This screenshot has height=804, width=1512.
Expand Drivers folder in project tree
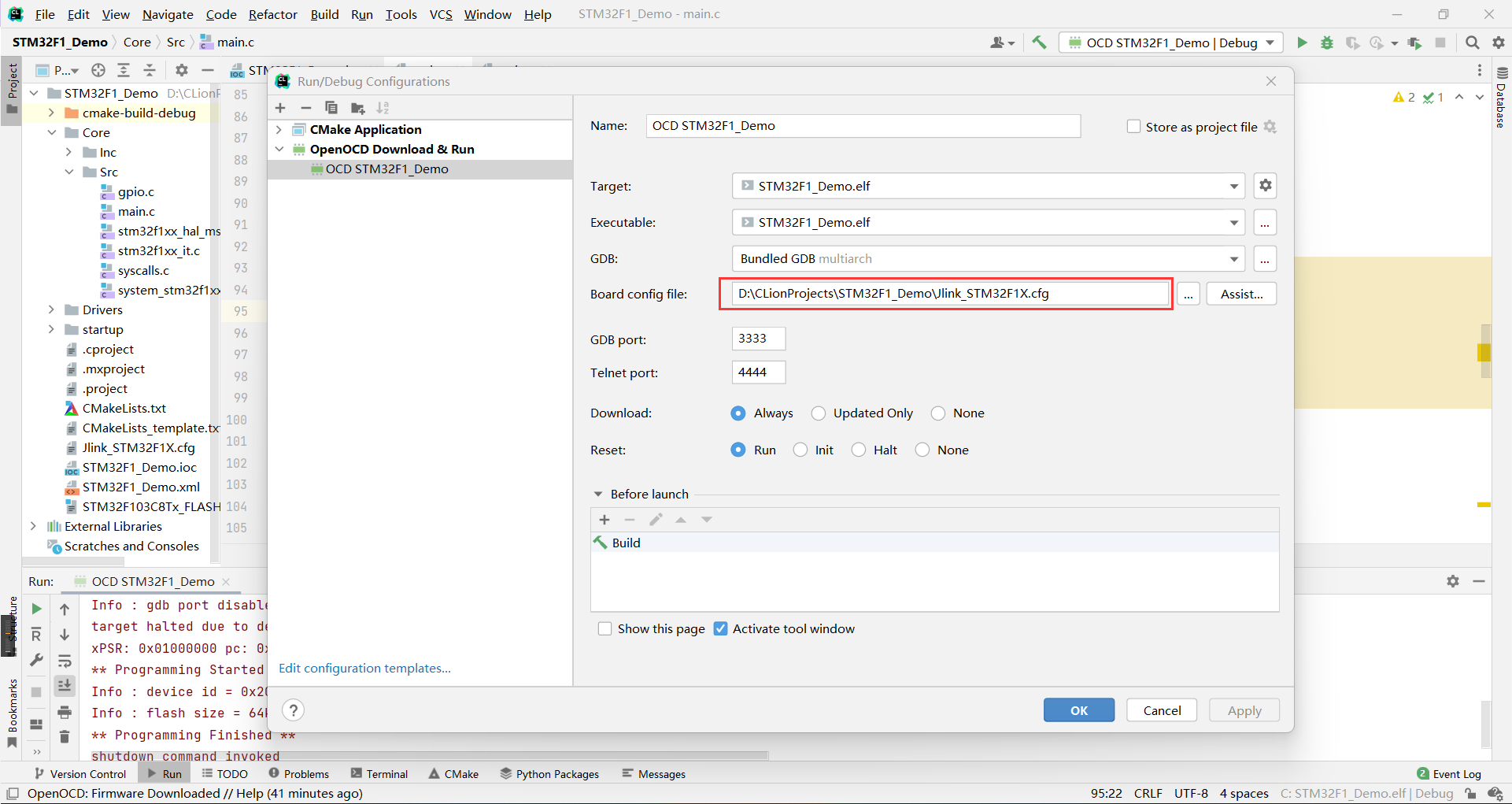click(51, 309)
